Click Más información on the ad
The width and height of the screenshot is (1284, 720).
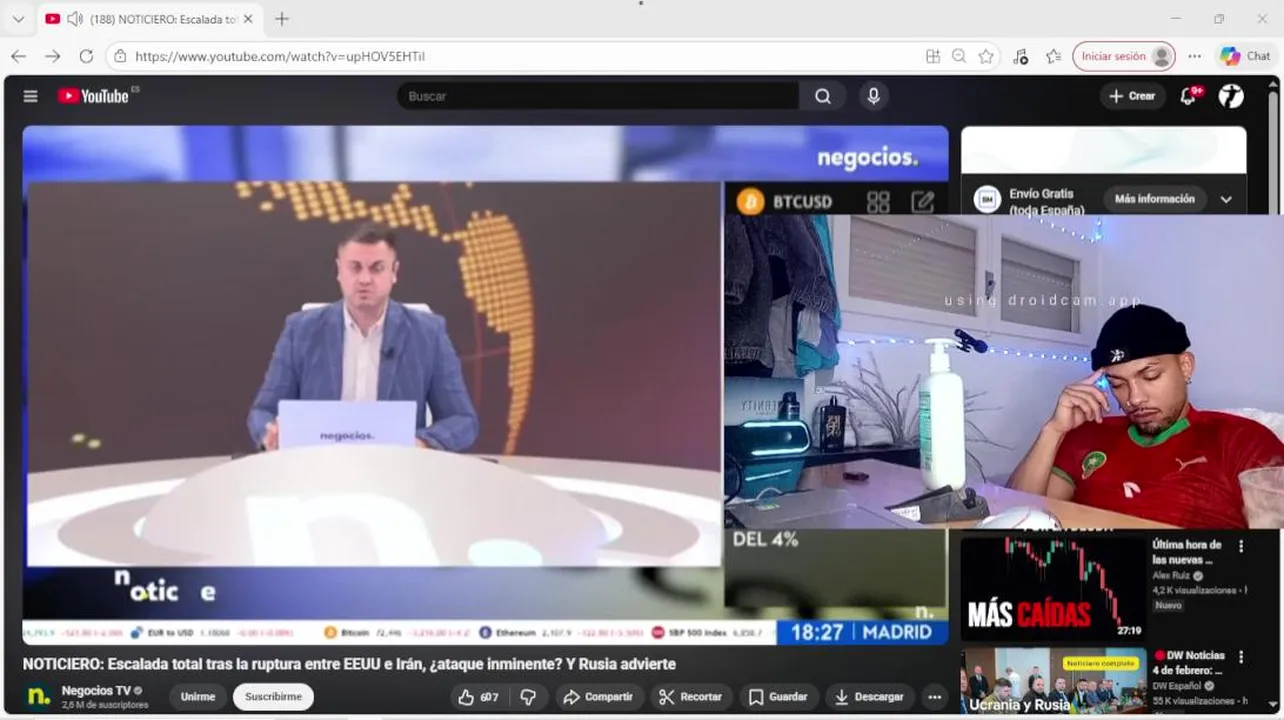[x=1154, y=199]
